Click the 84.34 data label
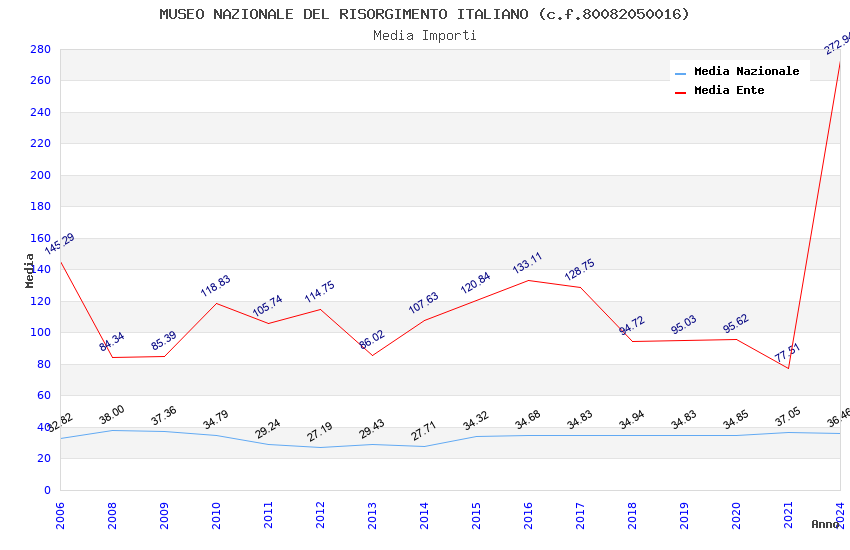The width and height of the screenshot is (850, 550). (x=112, y=341)
